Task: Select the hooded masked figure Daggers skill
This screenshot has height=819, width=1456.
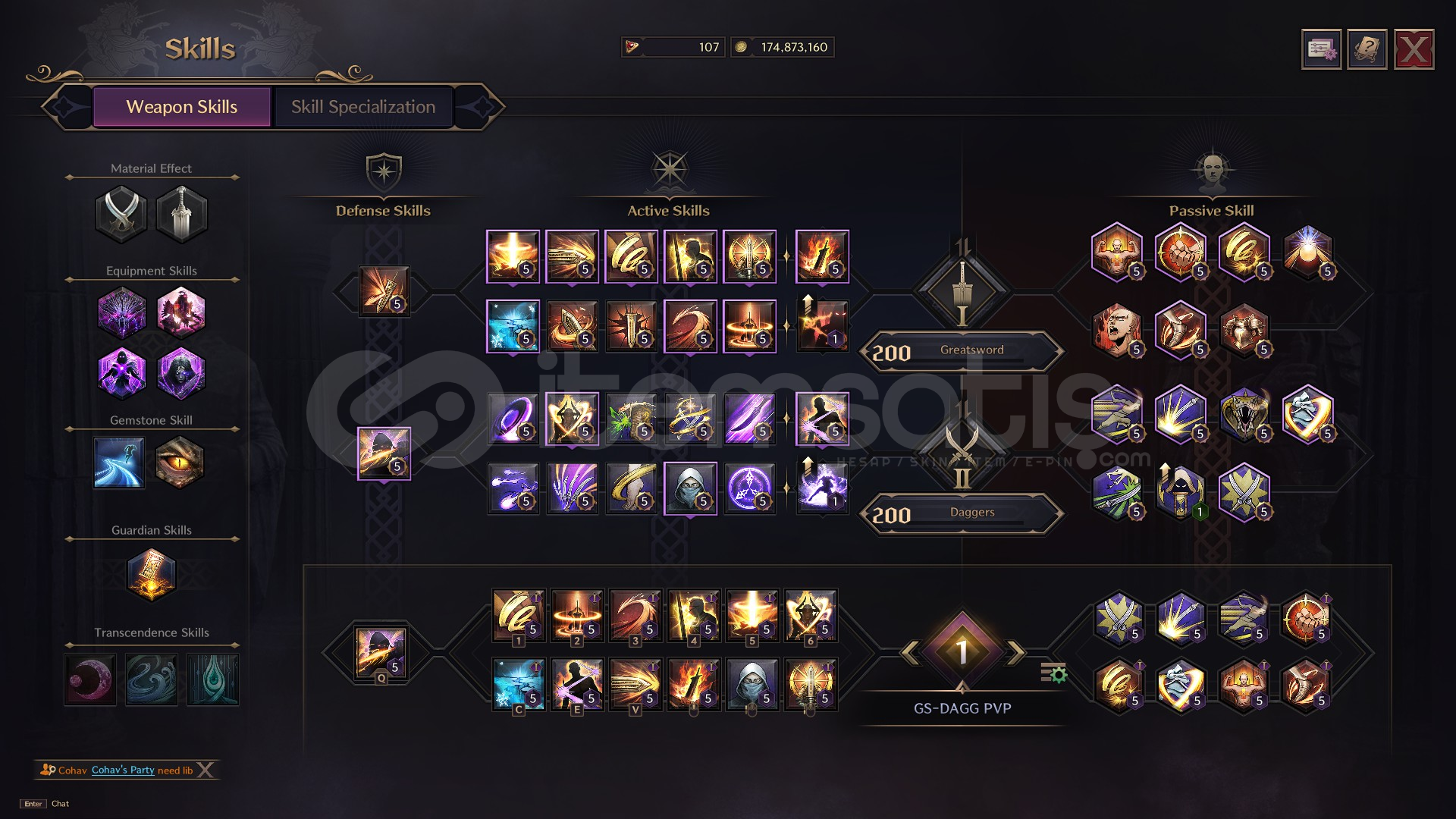Action: click(x=690, y=488)
